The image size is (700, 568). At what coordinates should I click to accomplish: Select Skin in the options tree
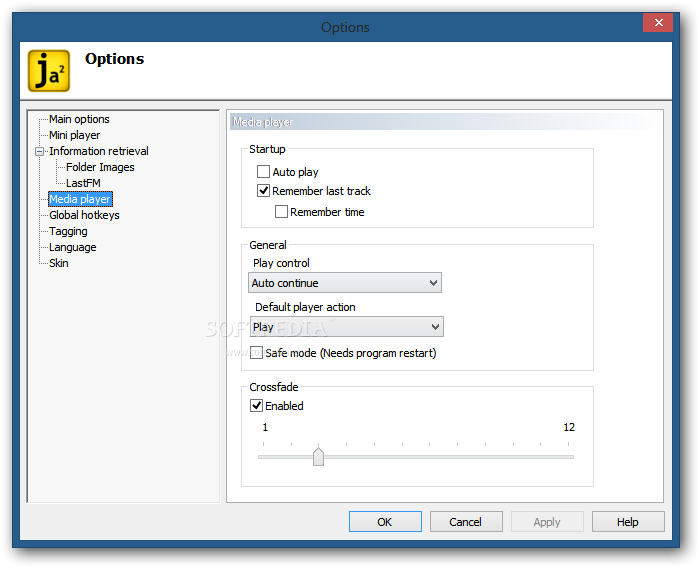point(58,263)
